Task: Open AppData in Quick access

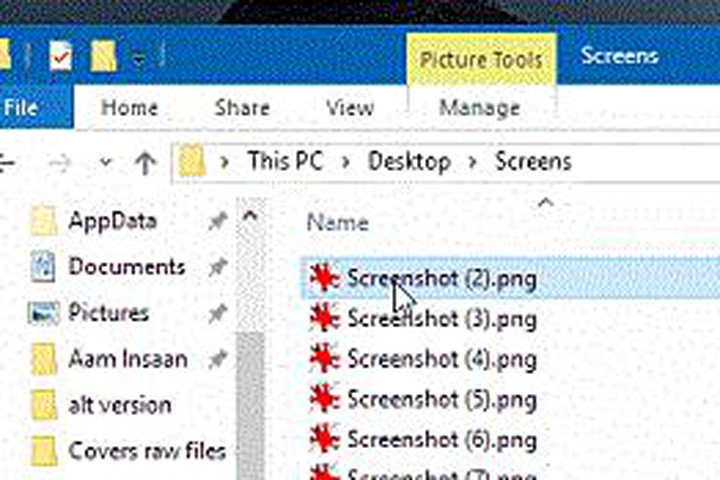Action: coord(112,221)
